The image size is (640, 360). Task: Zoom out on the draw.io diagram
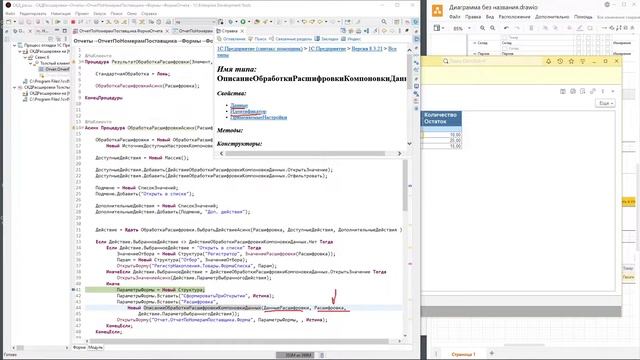click(x=493, y=28)
